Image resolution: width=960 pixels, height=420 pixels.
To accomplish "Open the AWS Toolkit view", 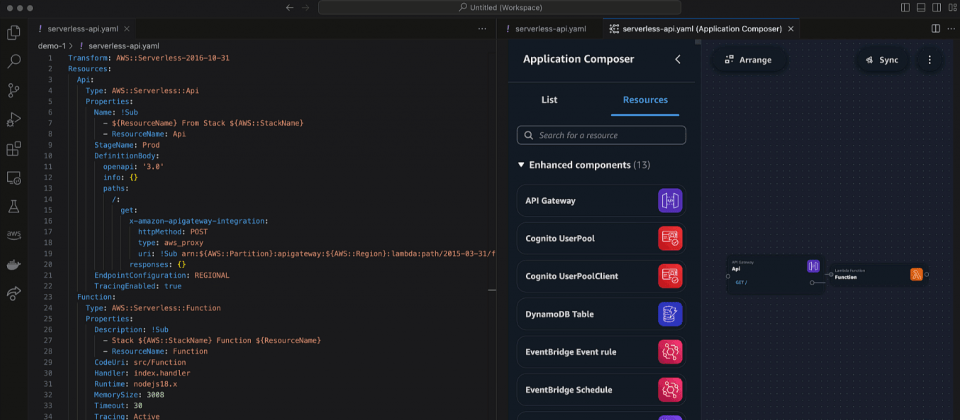I will tap(13, 235).
